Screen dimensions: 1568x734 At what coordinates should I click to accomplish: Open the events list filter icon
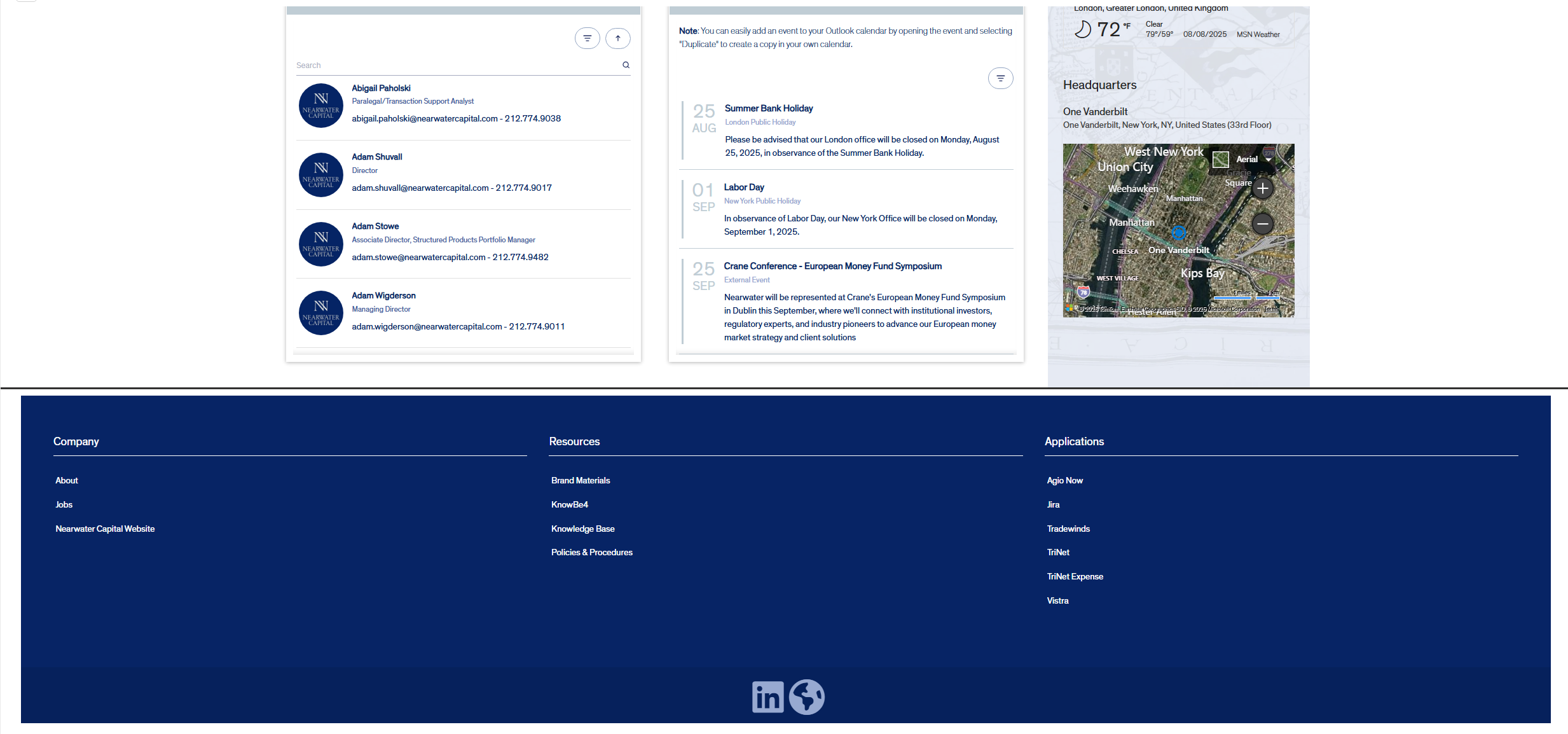point(1000,78)
